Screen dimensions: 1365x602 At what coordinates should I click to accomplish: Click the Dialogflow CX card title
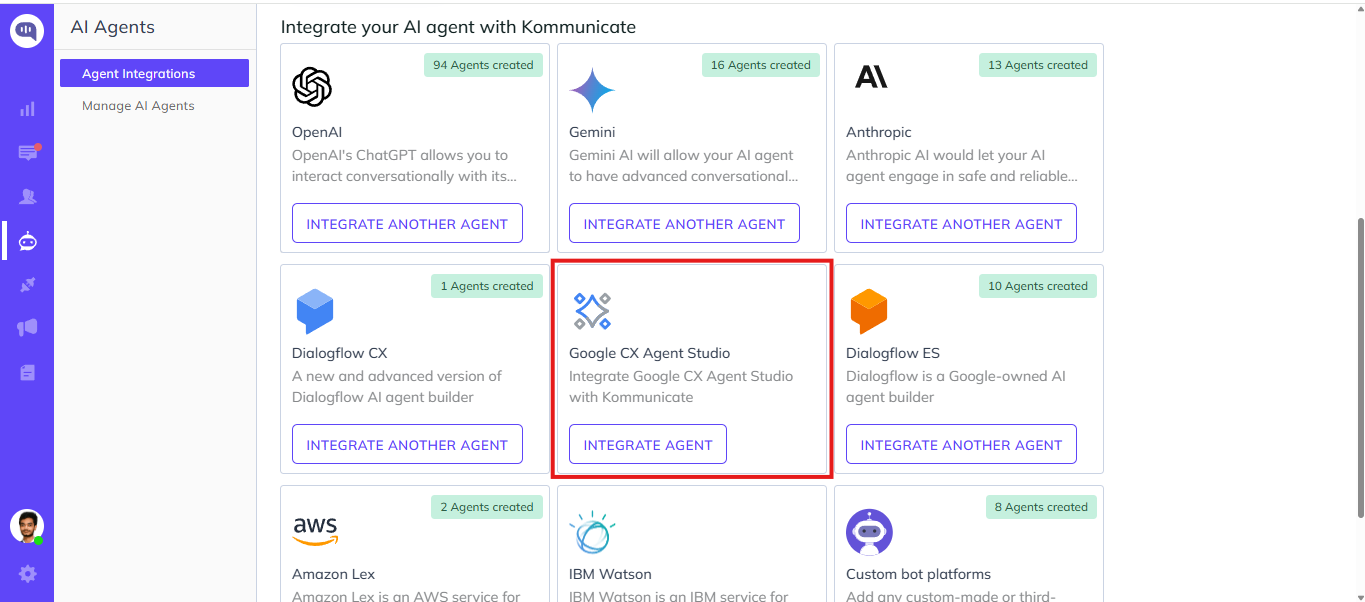(339, 353)
